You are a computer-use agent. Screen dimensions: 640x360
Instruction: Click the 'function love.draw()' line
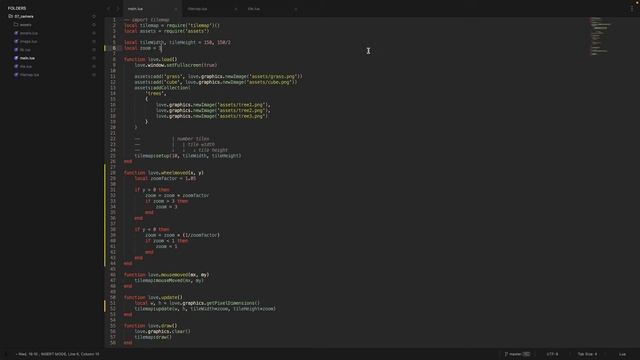coord(150,326)
